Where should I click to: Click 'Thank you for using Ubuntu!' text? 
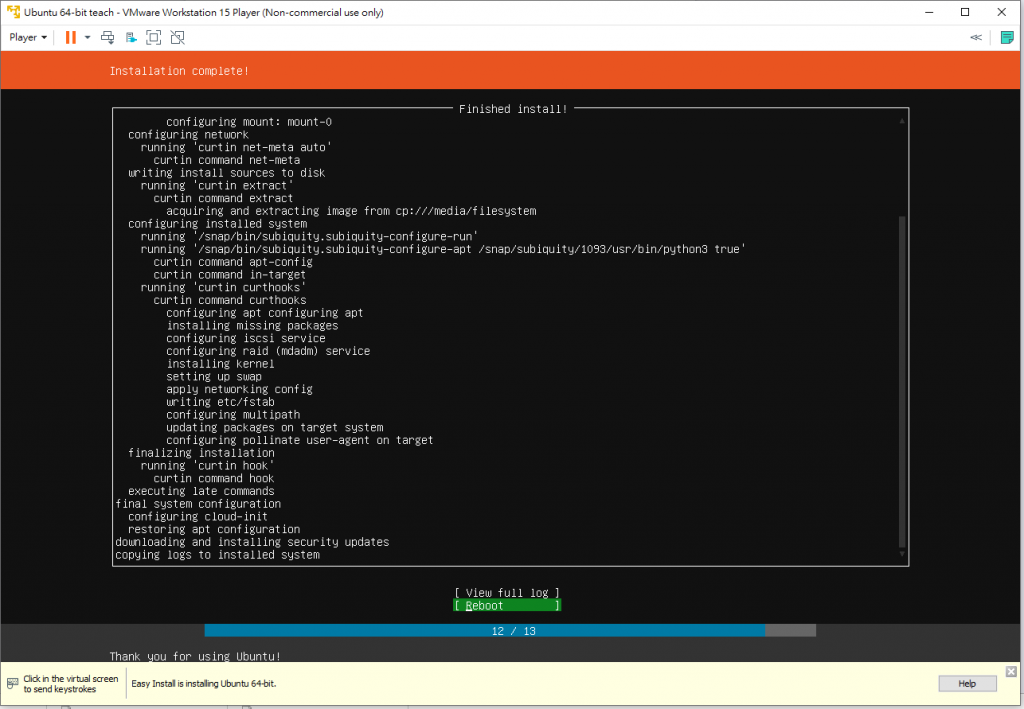(x=195, y=656)
